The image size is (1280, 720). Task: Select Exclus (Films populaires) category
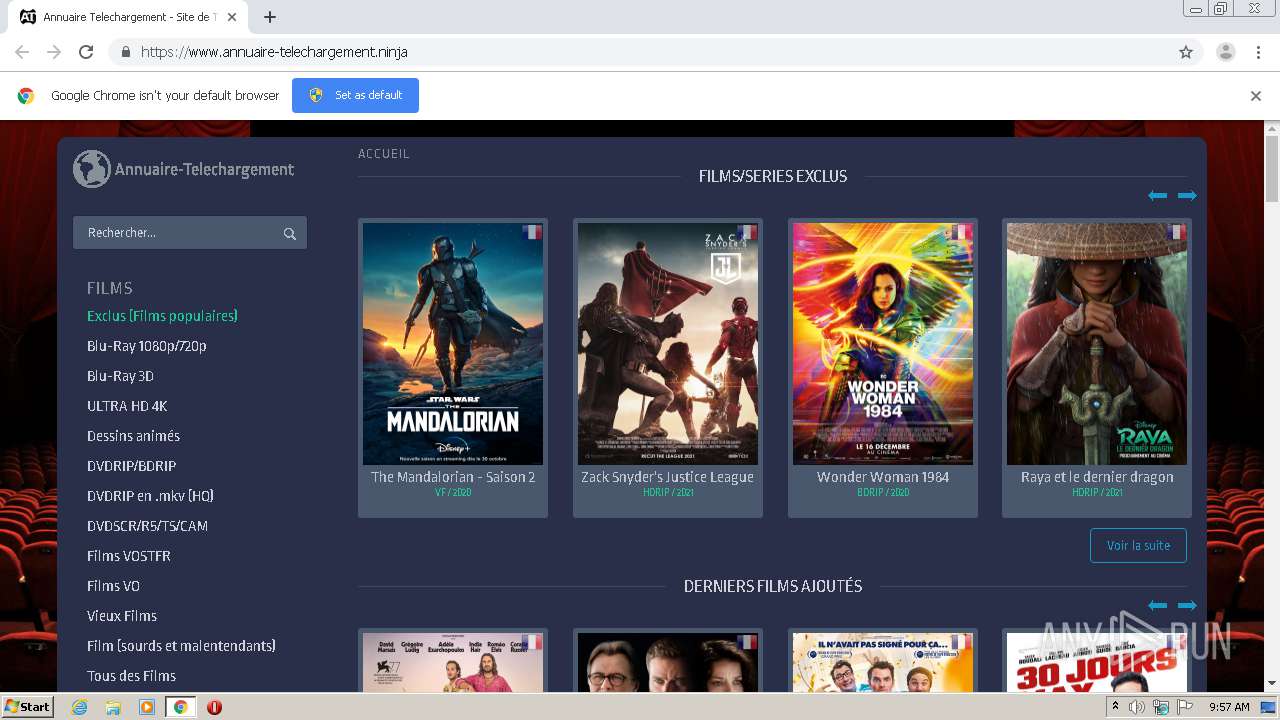coord(162,316)
